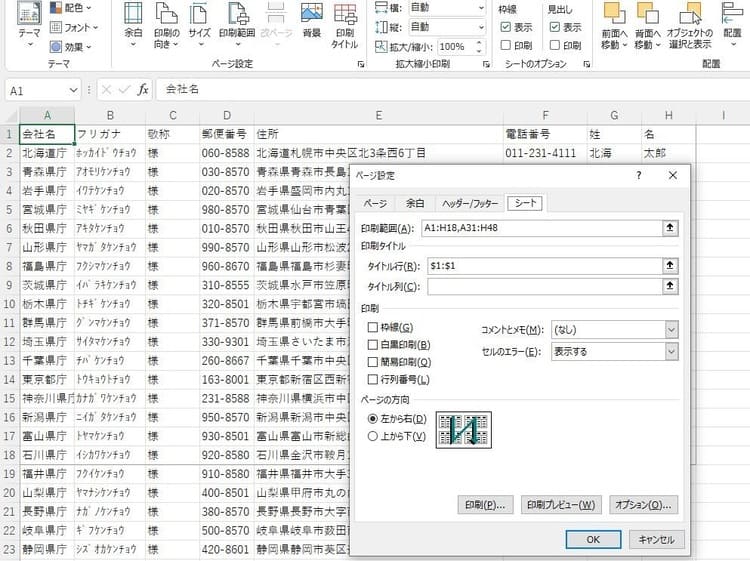Select cell containing 北海道庁
This screenshot has width=750, height=561.
47,153
